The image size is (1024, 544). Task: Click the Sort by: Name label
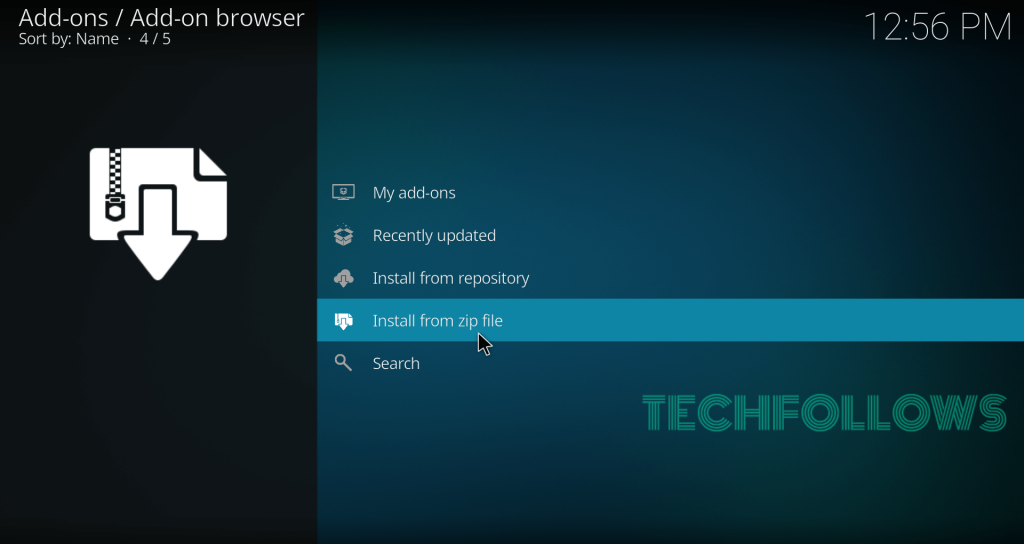(x=69, y=39)
